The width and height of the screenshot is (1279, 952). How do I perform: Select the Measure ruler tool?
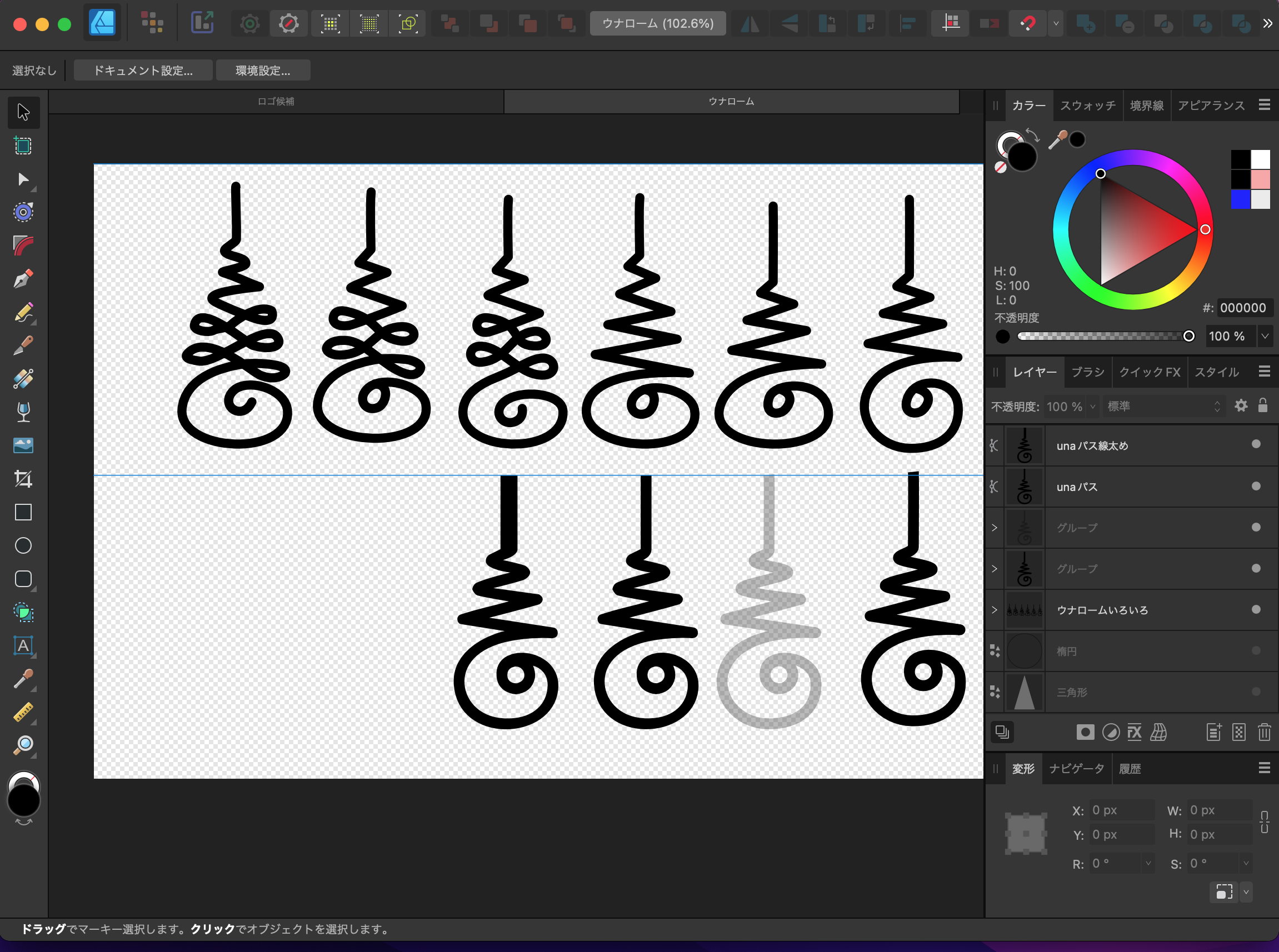click(x=23, y=712)
